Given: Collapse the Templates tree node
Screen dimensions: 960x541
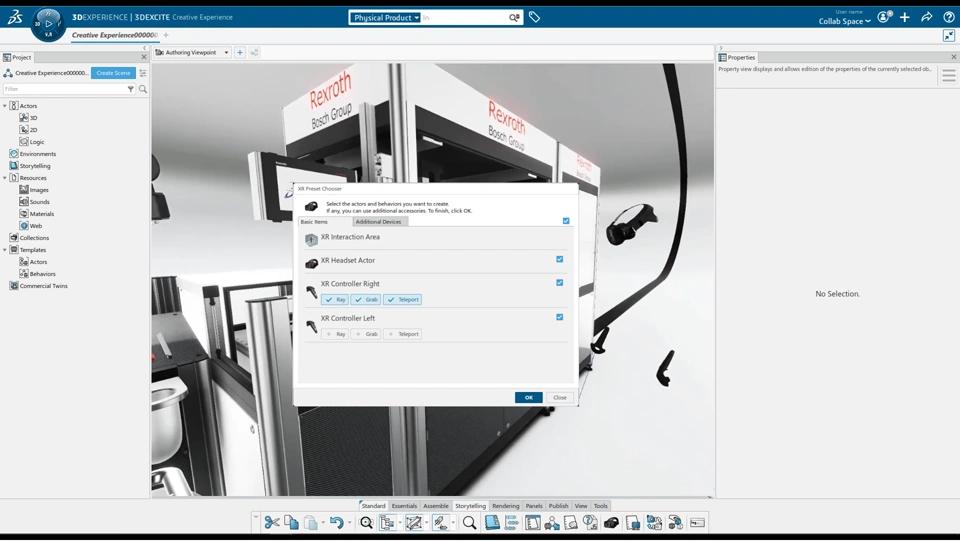Looking at the screenshot, I should click(5, 250).
